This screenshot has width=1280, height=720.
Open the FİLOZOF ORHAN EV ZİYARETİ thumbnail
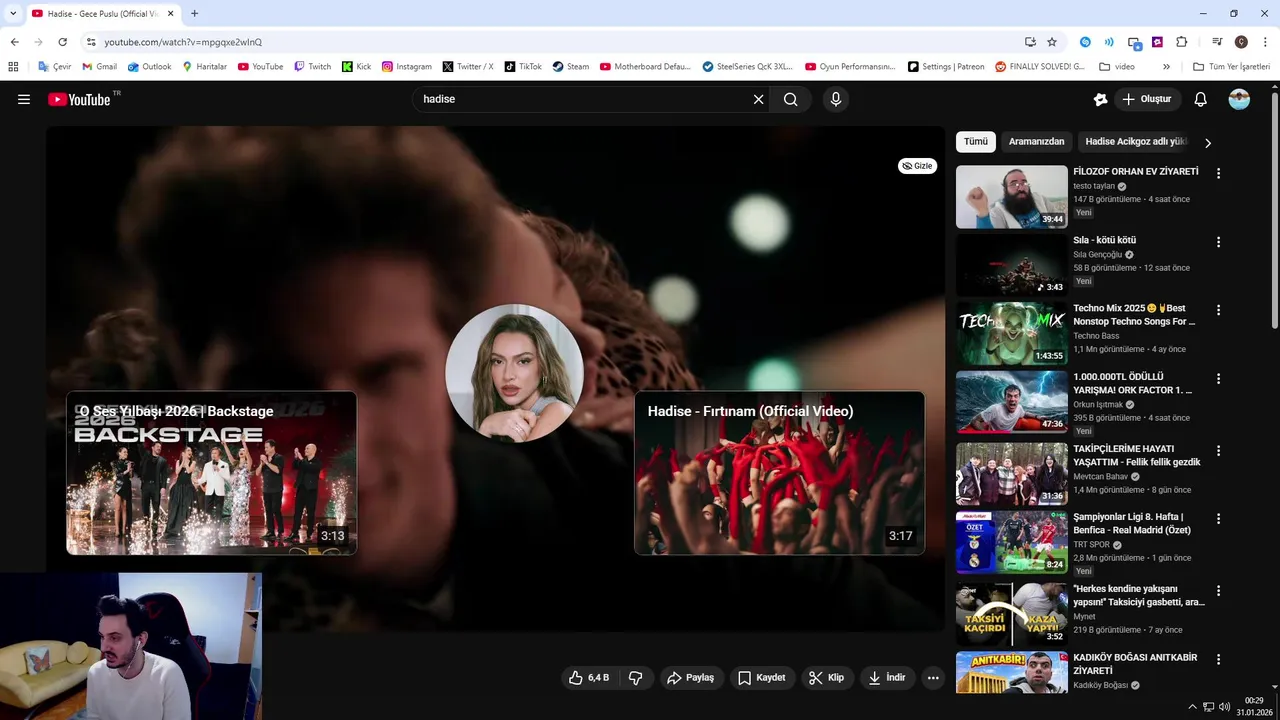tap(1011, 197)
